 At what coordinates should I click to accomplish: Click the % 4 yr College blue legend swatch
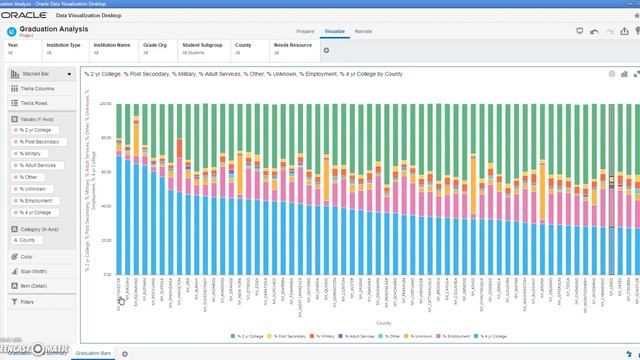pos(476,336)
